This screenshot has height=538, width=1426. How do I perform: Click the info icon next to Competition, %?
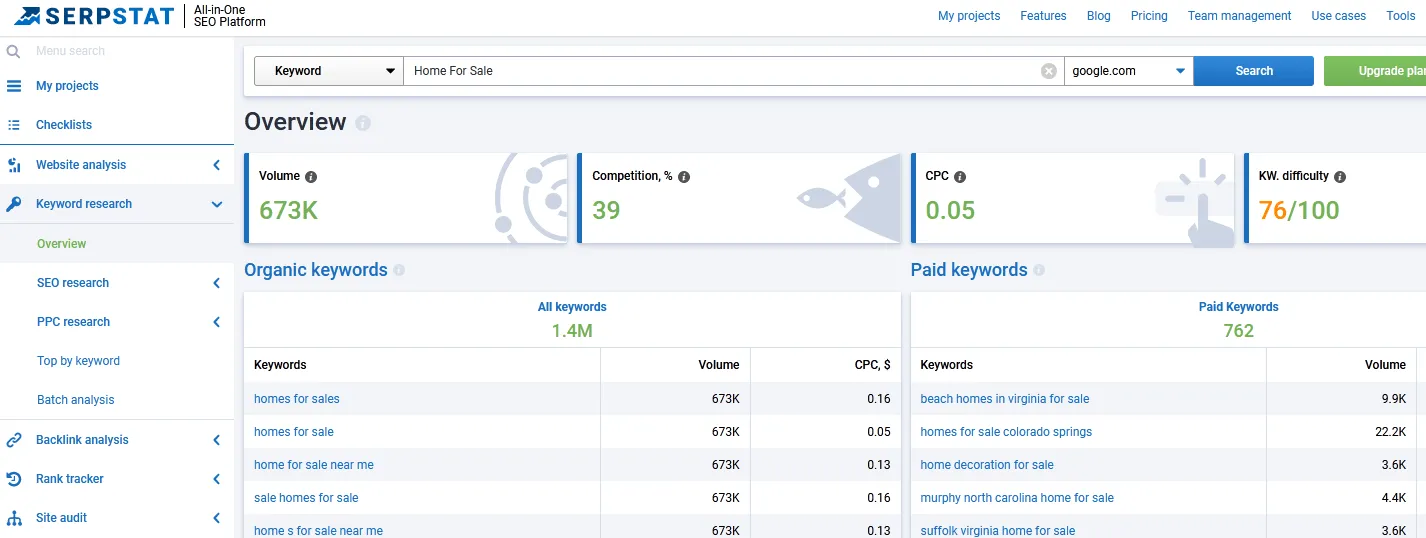tap(684, 177)
